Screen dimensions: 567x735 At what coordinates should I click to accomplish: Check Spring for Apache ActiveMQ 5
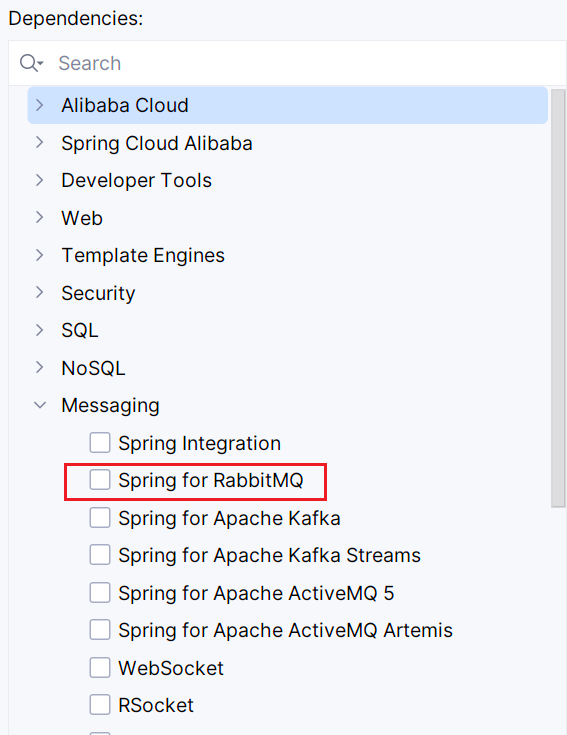pyautogui.click(x=100, y=592)
